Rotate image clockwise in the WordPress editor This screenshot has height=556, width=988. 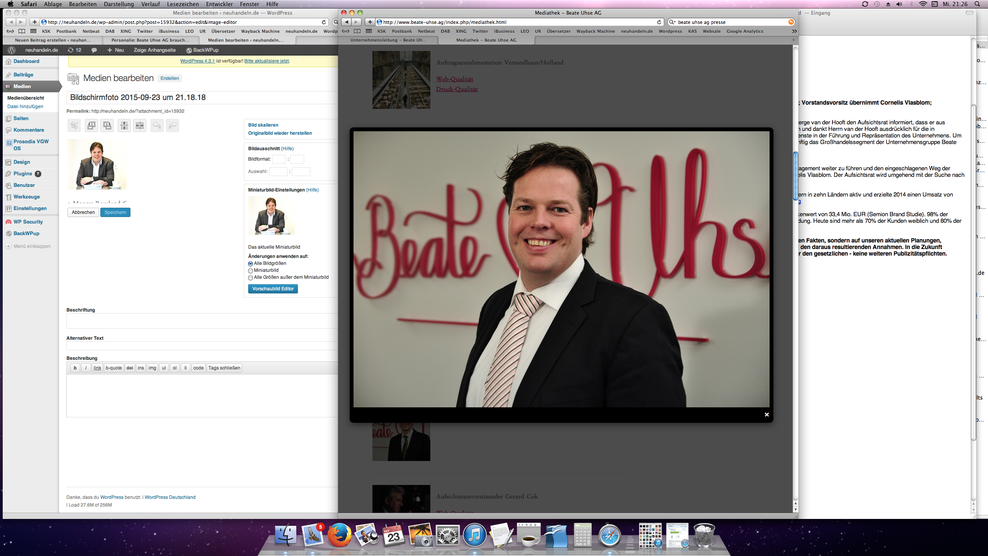[x=107, y=125]
